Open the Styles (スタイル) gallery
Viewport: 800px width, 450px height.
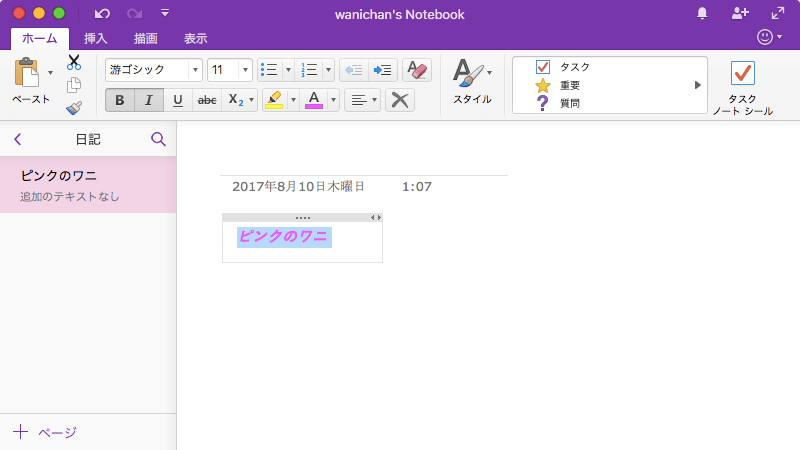(472, 82)
